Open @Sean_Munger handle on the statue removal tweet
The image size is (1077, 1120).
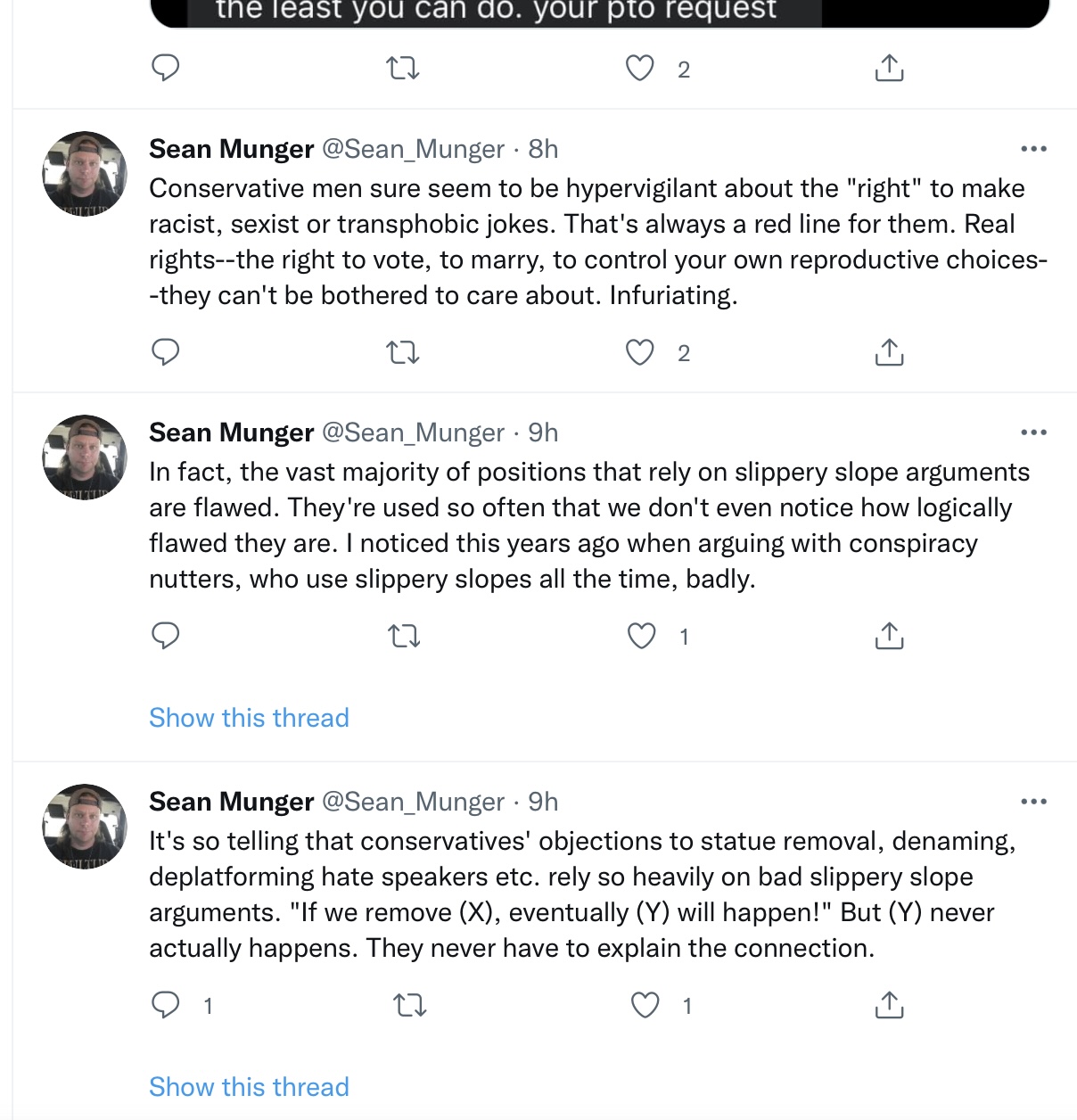click(413, 802)
